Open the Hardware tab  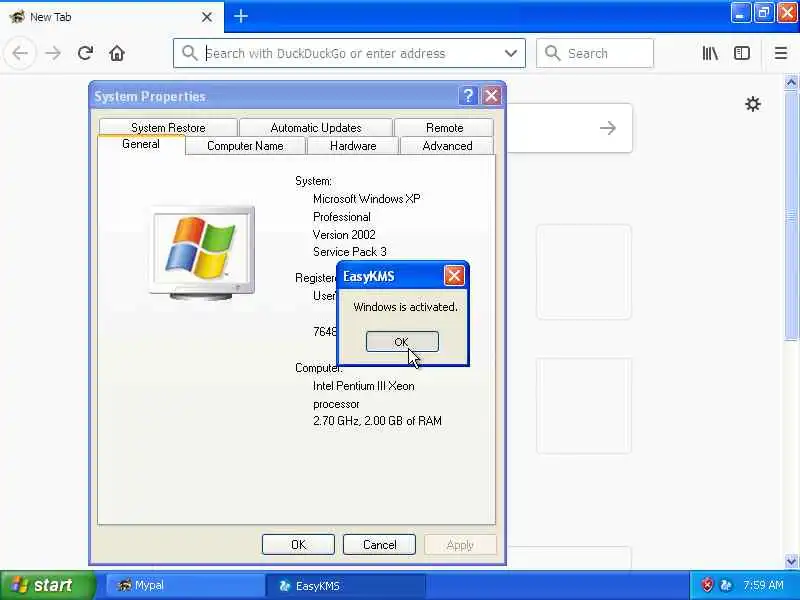point(353,146)
